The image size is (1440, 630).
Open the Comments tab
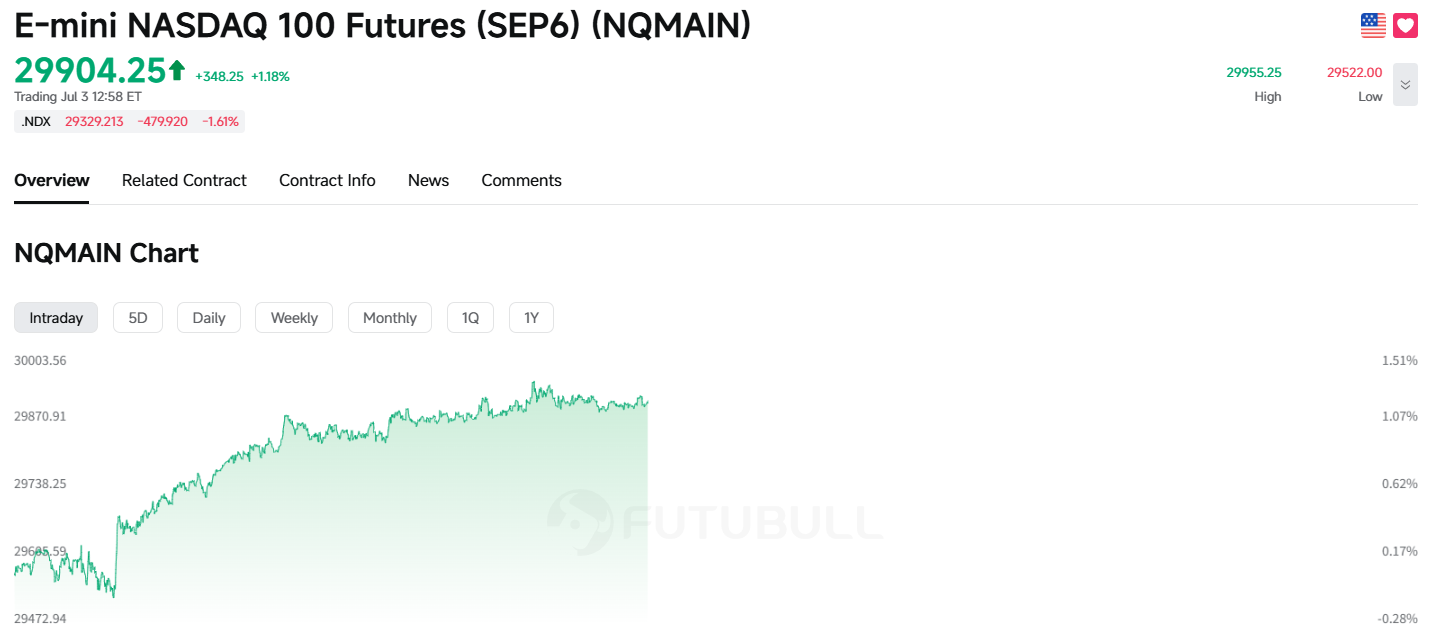click(x=521, y=180)
